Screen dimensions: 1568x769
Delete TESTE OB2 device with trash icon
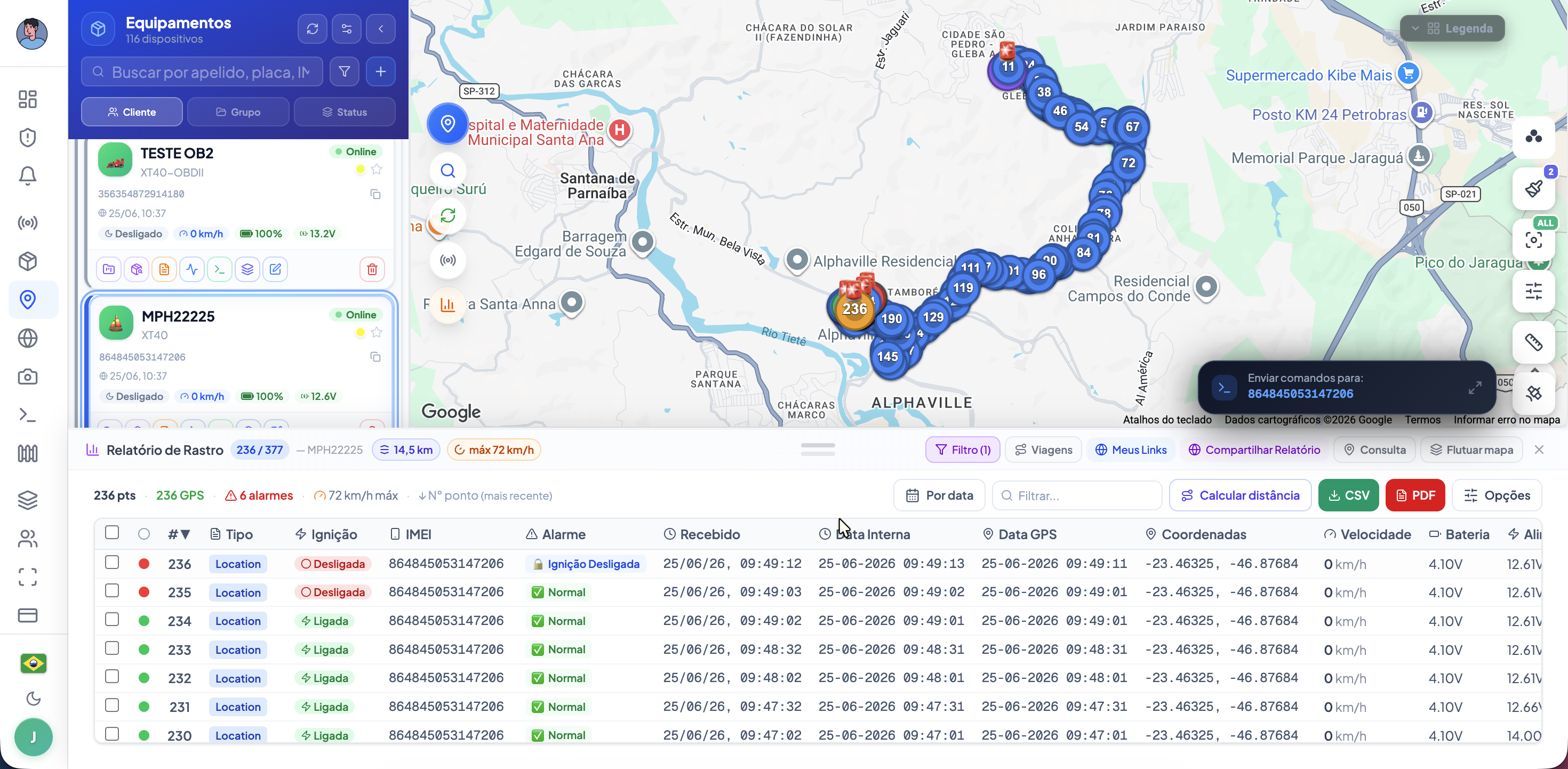(x=372, y=269)
